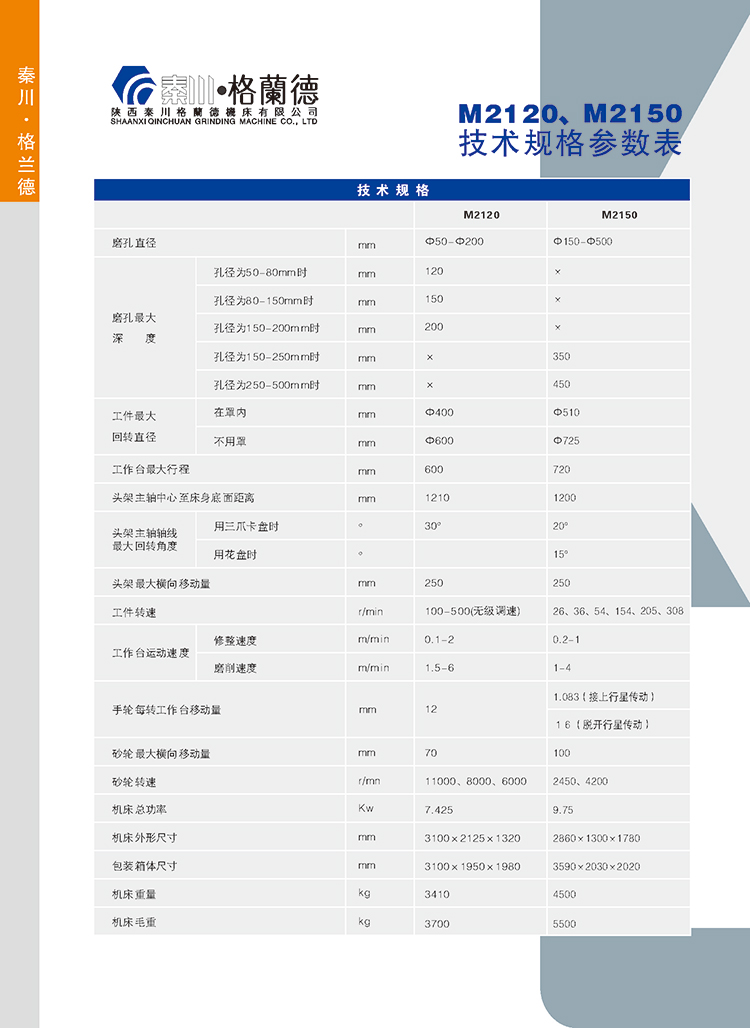Viewport: 750px width, 1028px height.
Task: Select the 2450、4200 cell
Action: [580, 781]
